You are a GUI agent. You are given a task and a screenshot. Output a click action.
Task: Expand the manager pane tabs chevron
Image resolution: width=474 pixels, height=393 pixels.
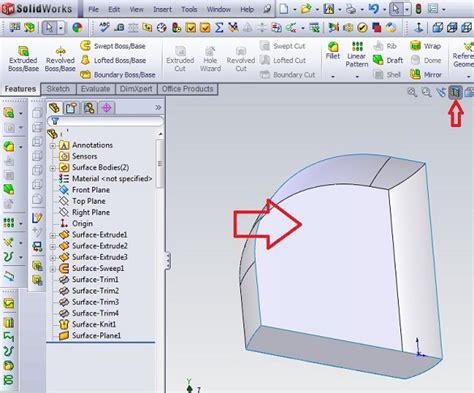158,107
